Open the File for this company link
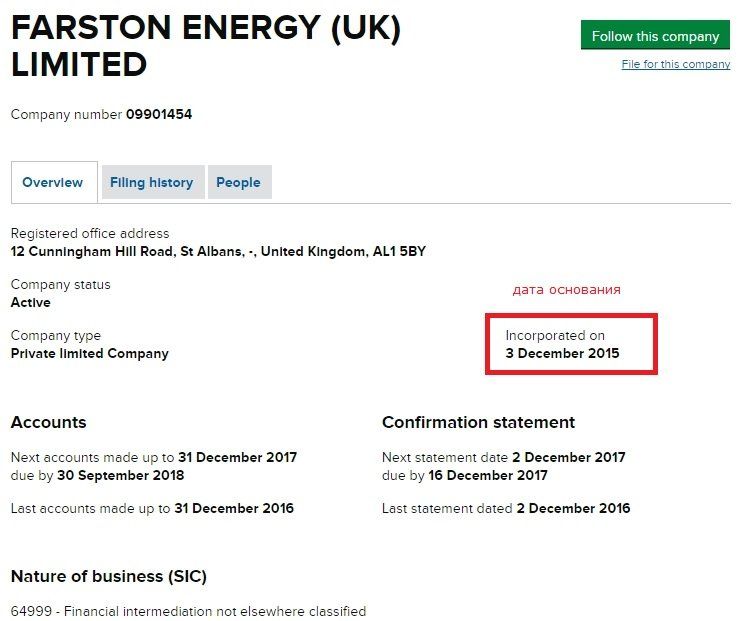The width and height of the screenshot is (746, 621). [676, 64]
